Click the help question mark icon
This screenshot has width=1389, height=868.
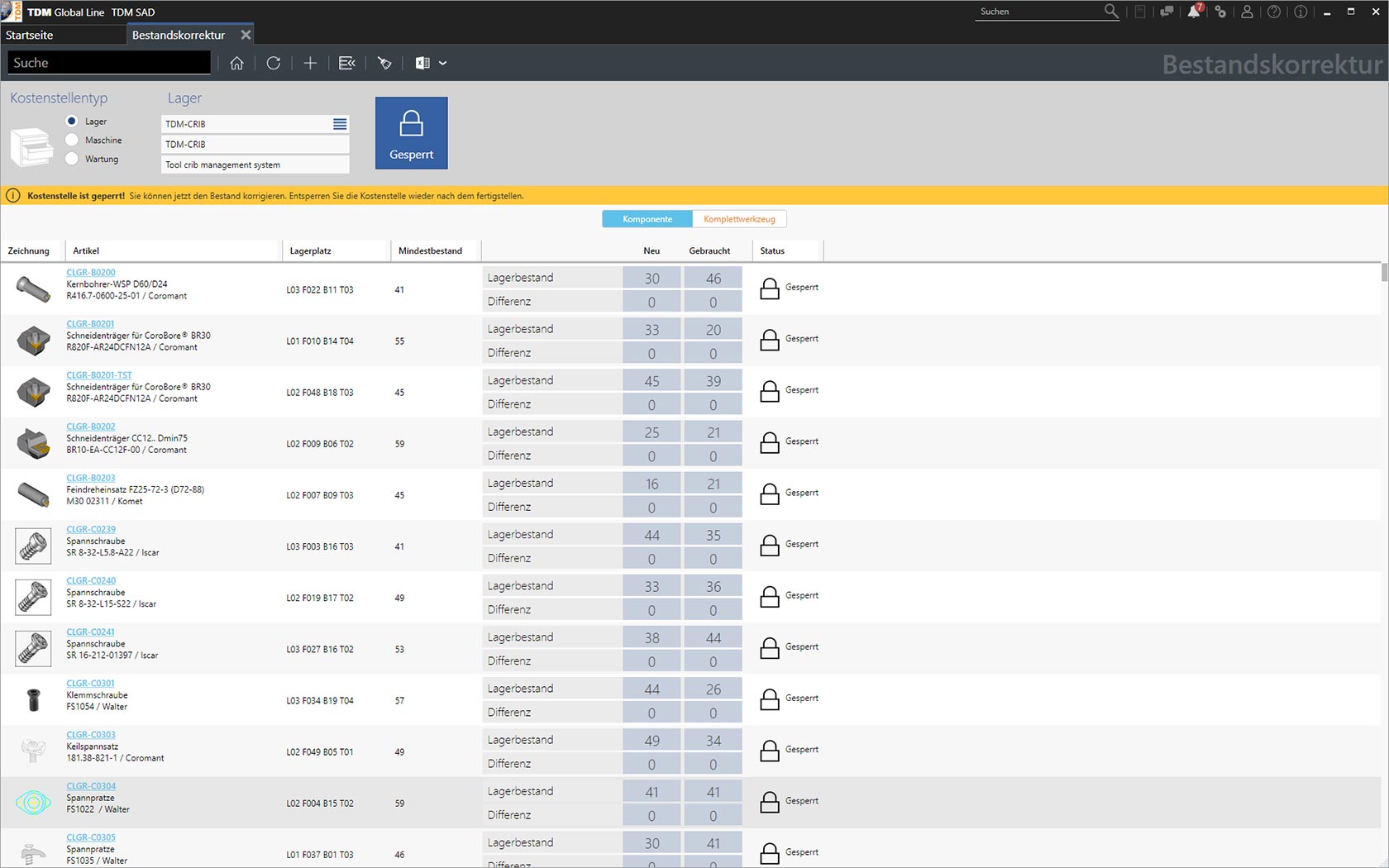point(1274,12)
